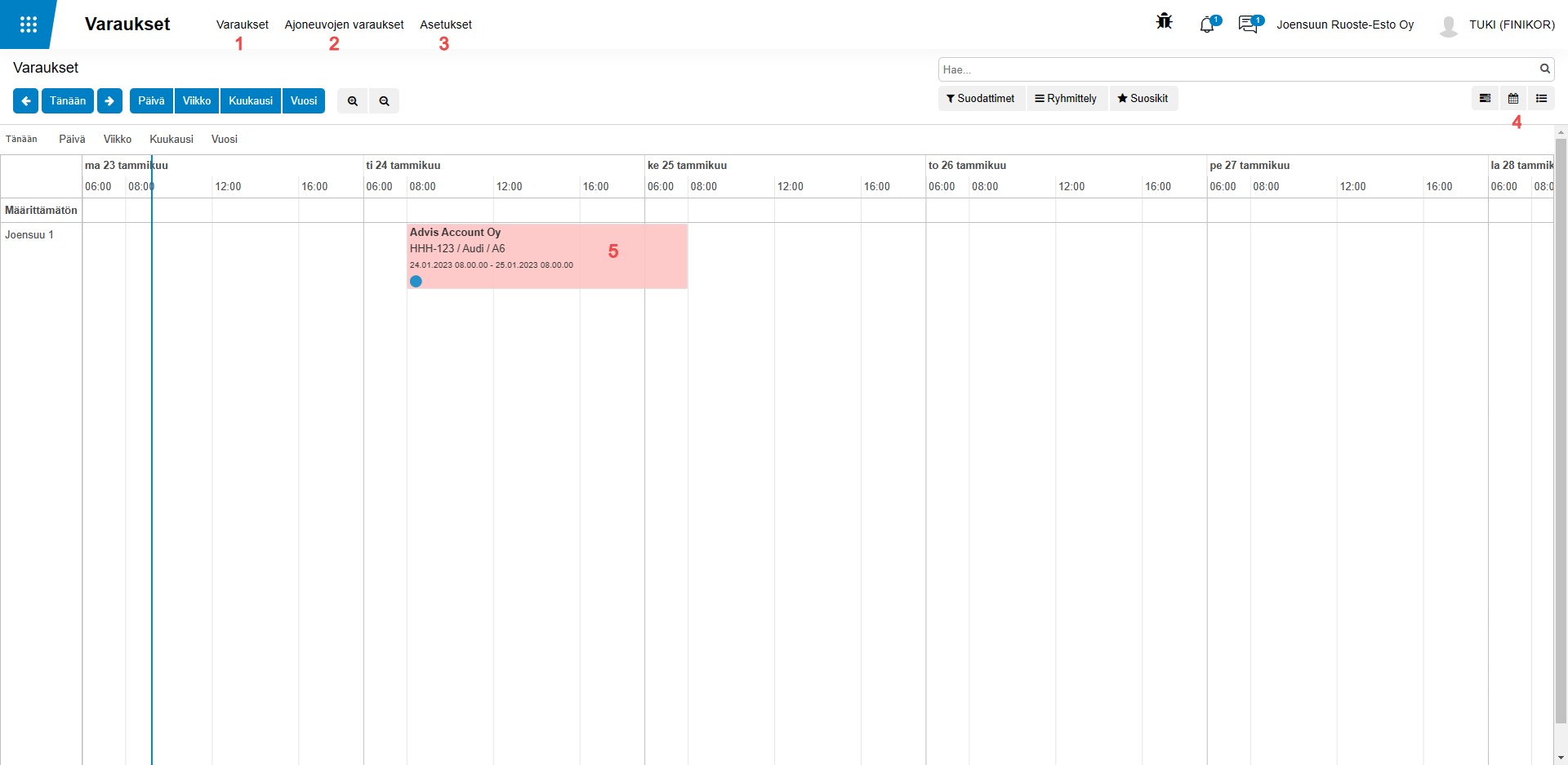
Task: Select blue Vuosi scale button
Action: pos(304,100)
